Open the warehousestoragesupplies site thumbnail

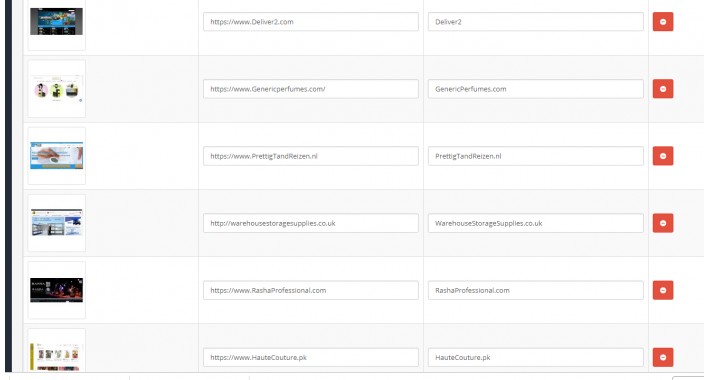point(57,223)
